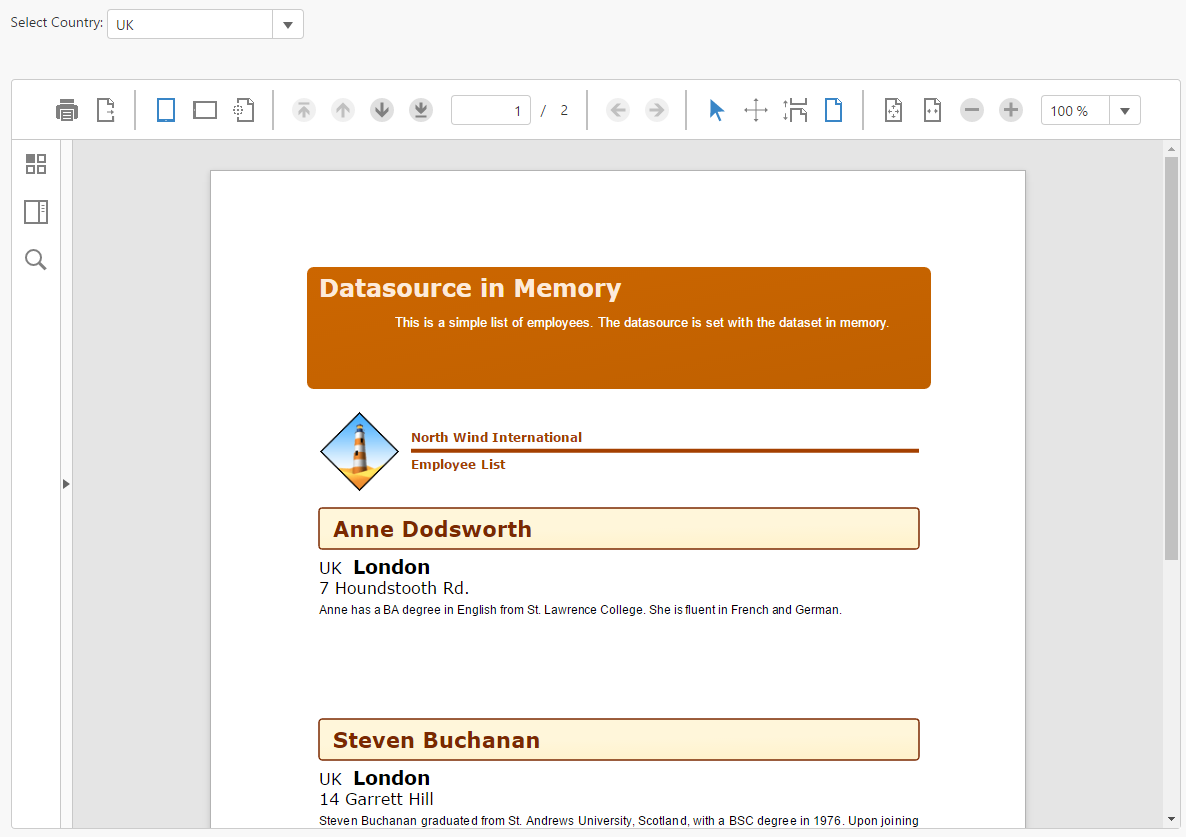Open the Select Country dropdown
This screenshot has height=837, width=1186.
(x=288, y=23)
